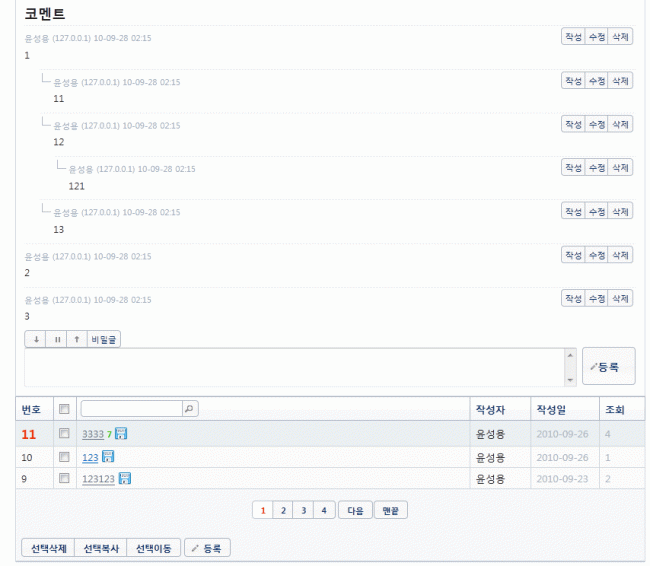Click 수정 on comment 11
Image resolution: width=650 pixels, height=566 pixels.
tap(597, 81)
